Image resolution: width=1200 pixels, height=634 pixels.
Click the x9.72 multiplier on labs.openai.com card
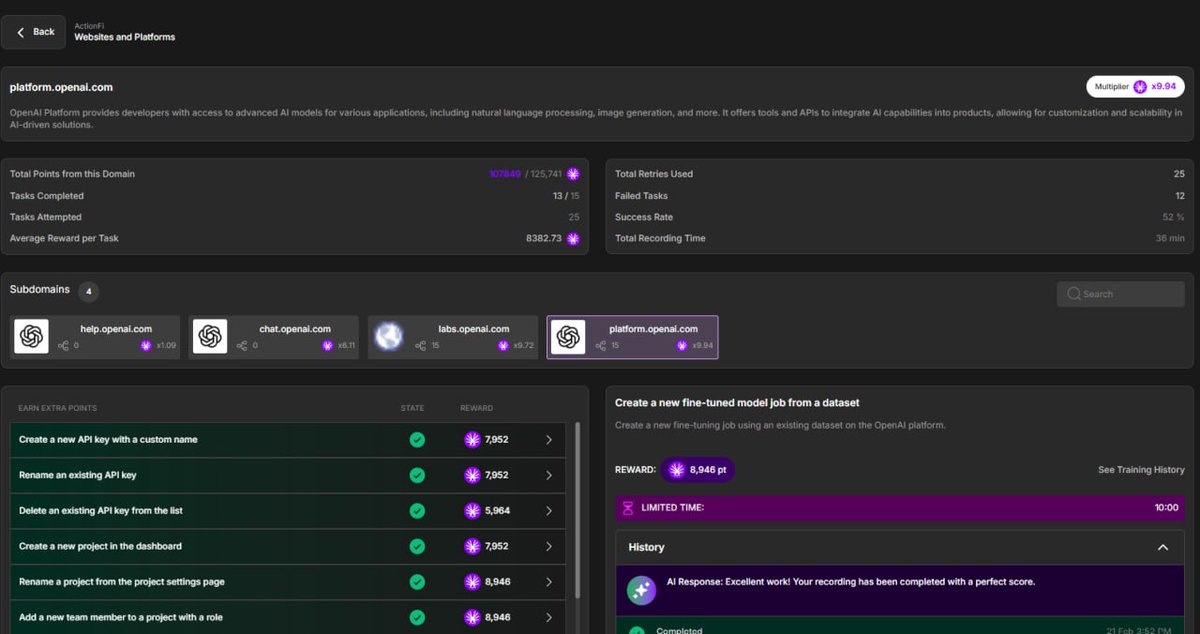[525, 346]
